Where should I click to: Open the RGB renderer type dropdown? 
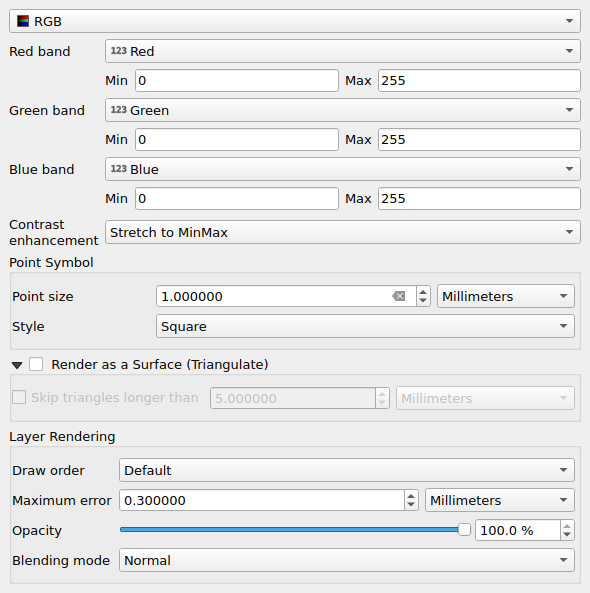pos(295,21)
